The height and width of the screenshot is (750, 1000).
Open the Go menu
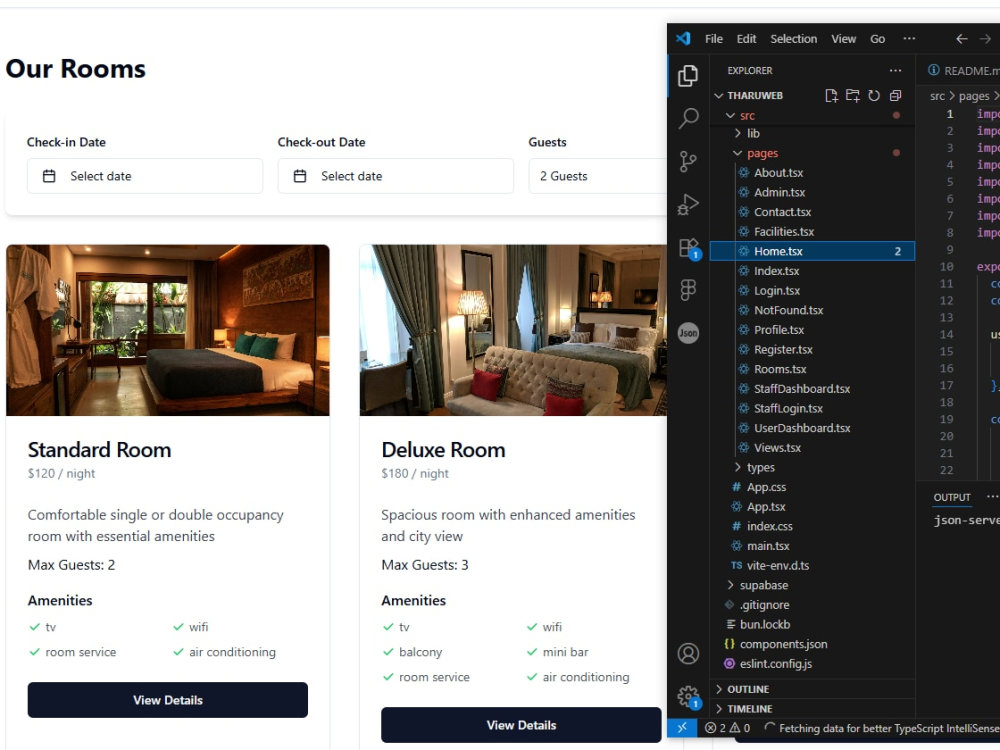[x=878, y=39]
